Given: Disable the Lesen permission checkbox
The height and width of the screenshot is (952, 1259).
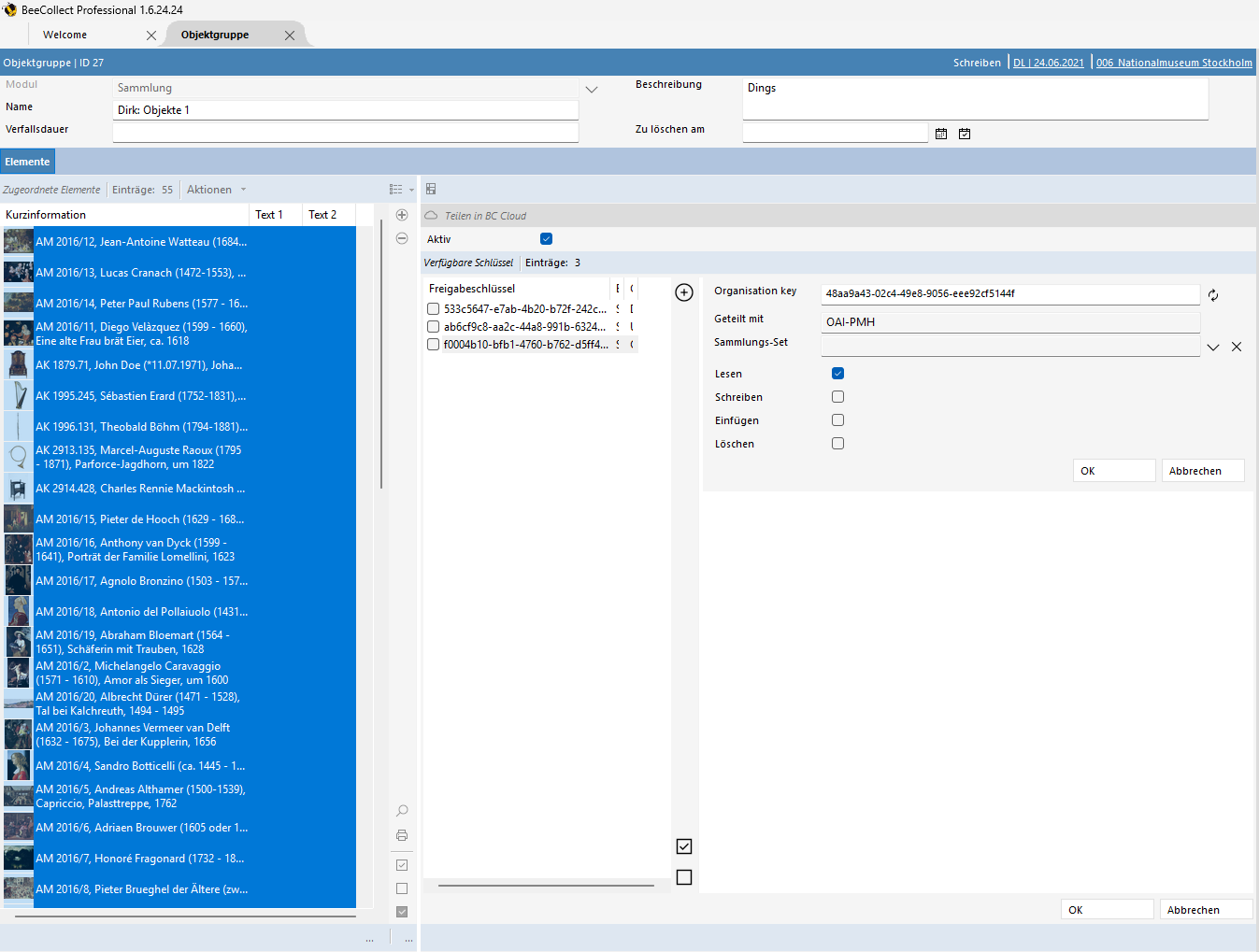Looking at the screenshot, I should point(837,373).
